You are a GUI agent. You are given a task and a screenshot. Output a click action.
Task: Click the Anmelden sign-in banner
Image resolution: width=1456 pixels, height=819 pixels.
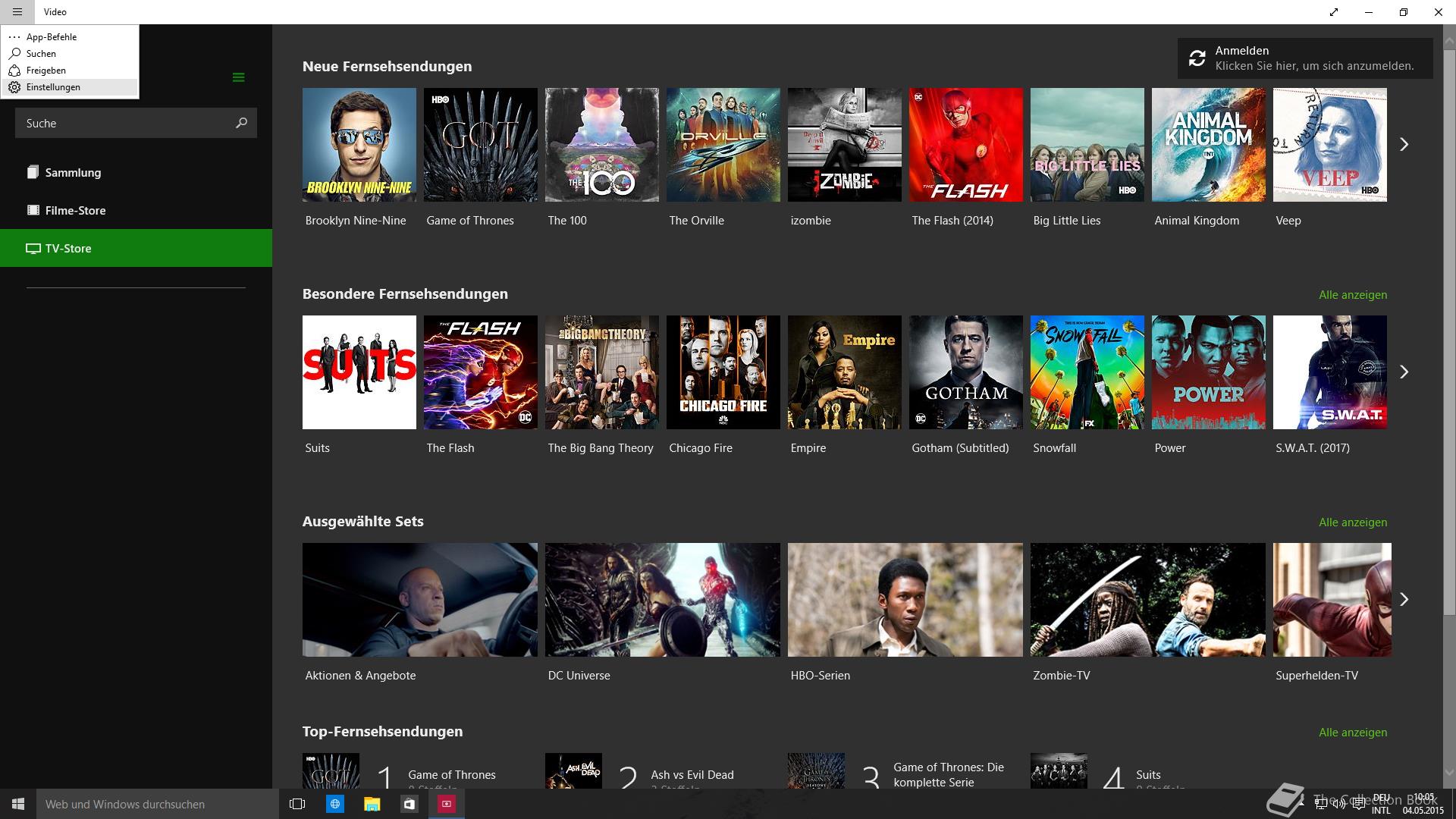1305,58
